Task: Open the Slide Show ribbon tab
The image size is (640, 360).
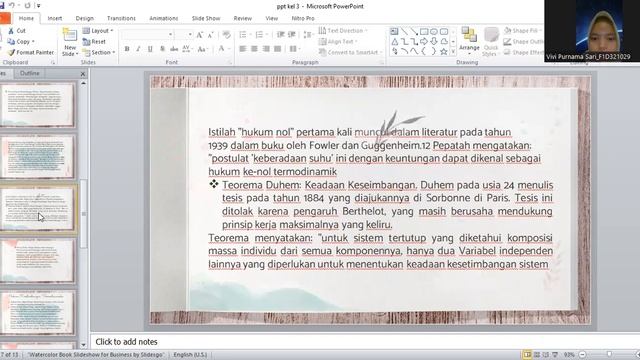Action: tap(206, 18)
